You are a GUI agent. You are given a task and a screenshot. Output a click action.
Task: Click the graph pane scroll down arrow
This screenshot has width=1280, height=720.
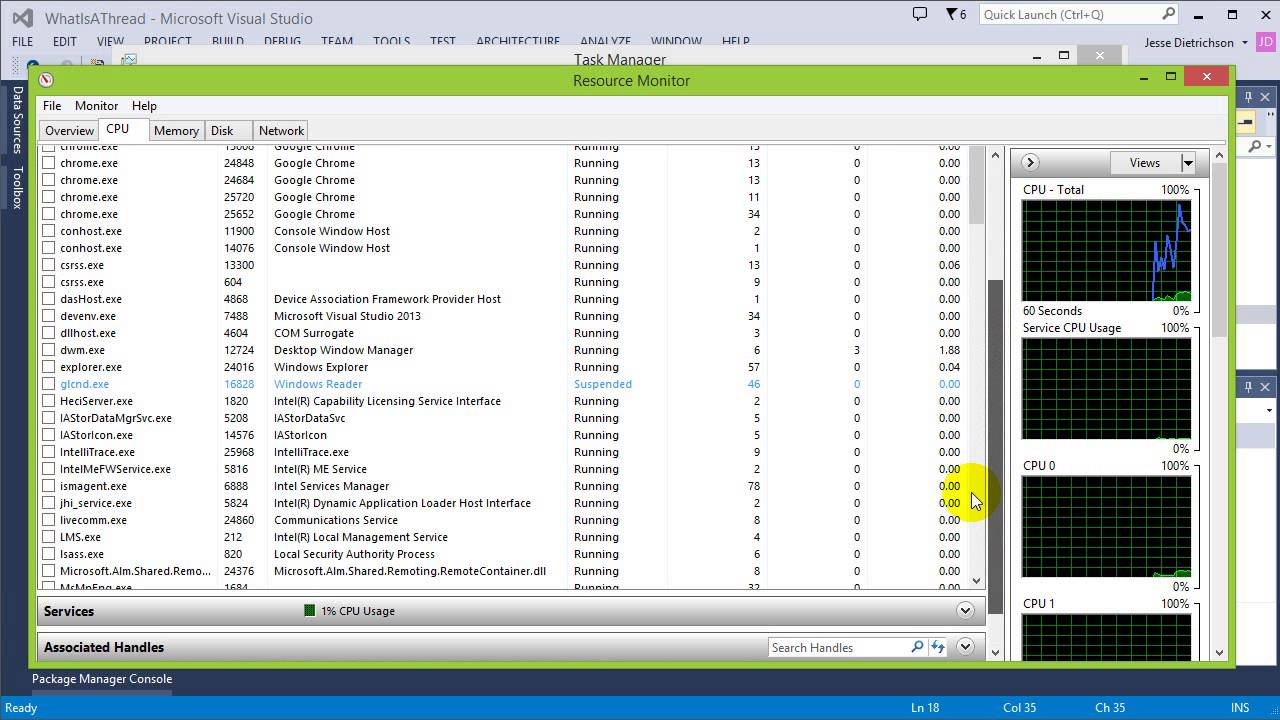coord(1219,652)
